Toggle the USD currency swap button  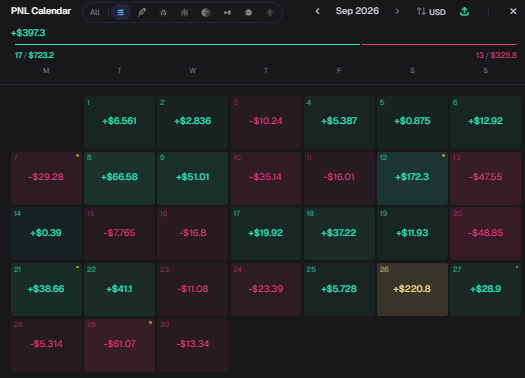431,12
